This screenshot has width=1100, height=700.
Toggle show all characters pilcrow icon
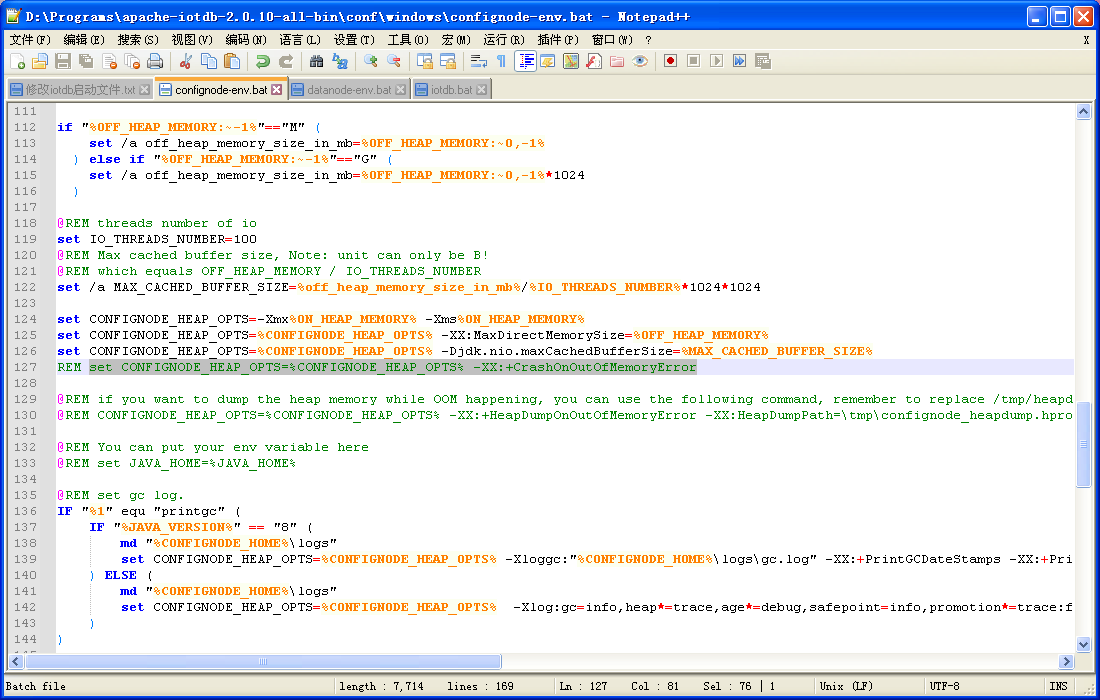[x=502, y=62]
